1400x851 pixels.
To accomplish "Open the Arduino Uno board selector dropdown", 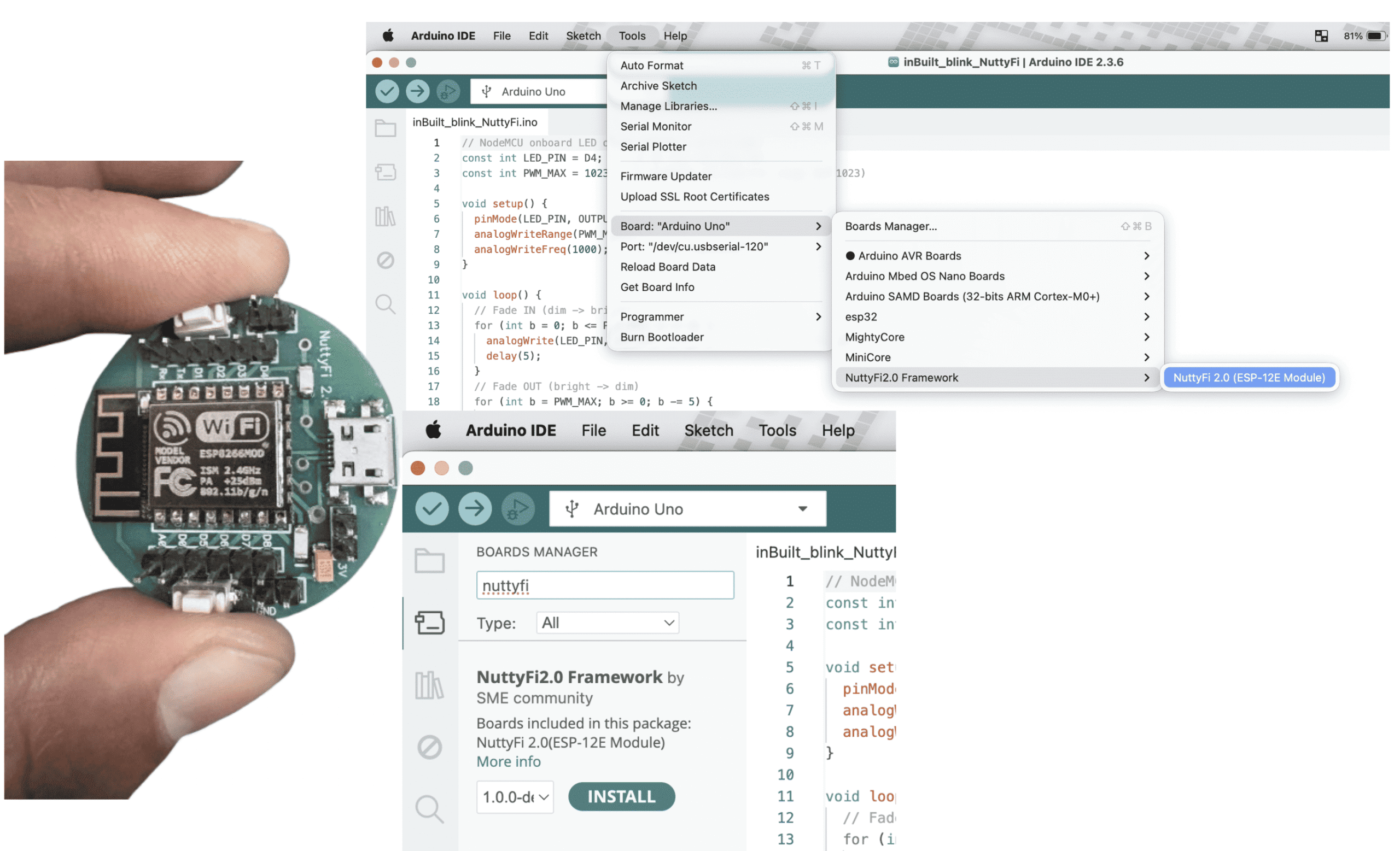I will click(687, 509).
